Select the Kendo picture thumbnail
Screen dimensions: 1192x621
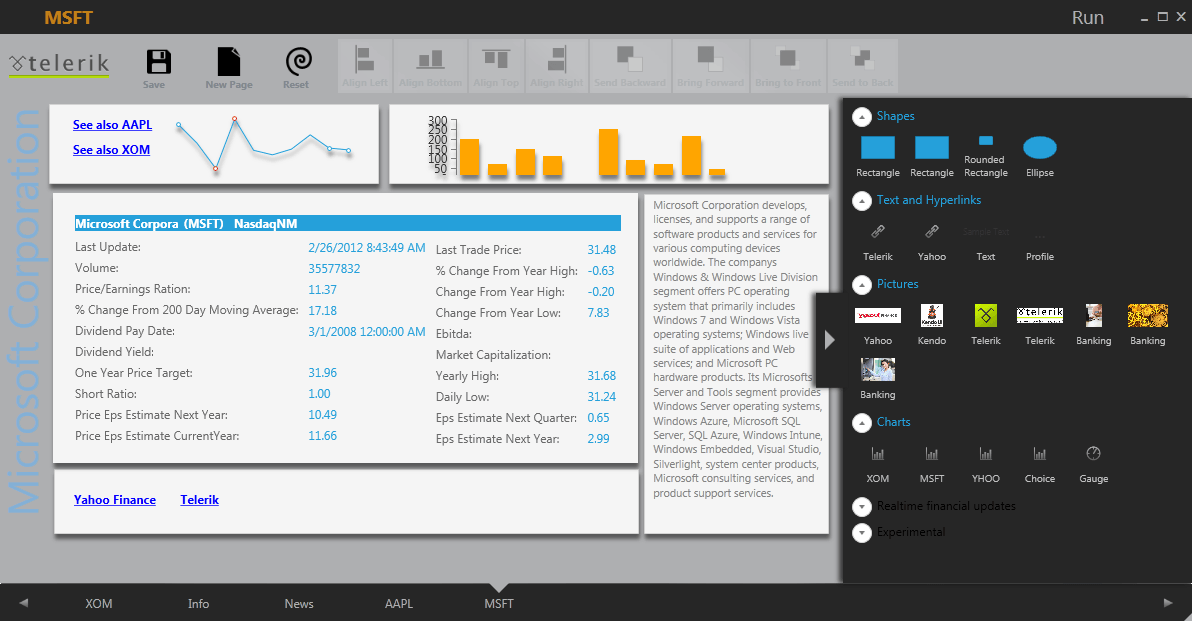(932, 315)
